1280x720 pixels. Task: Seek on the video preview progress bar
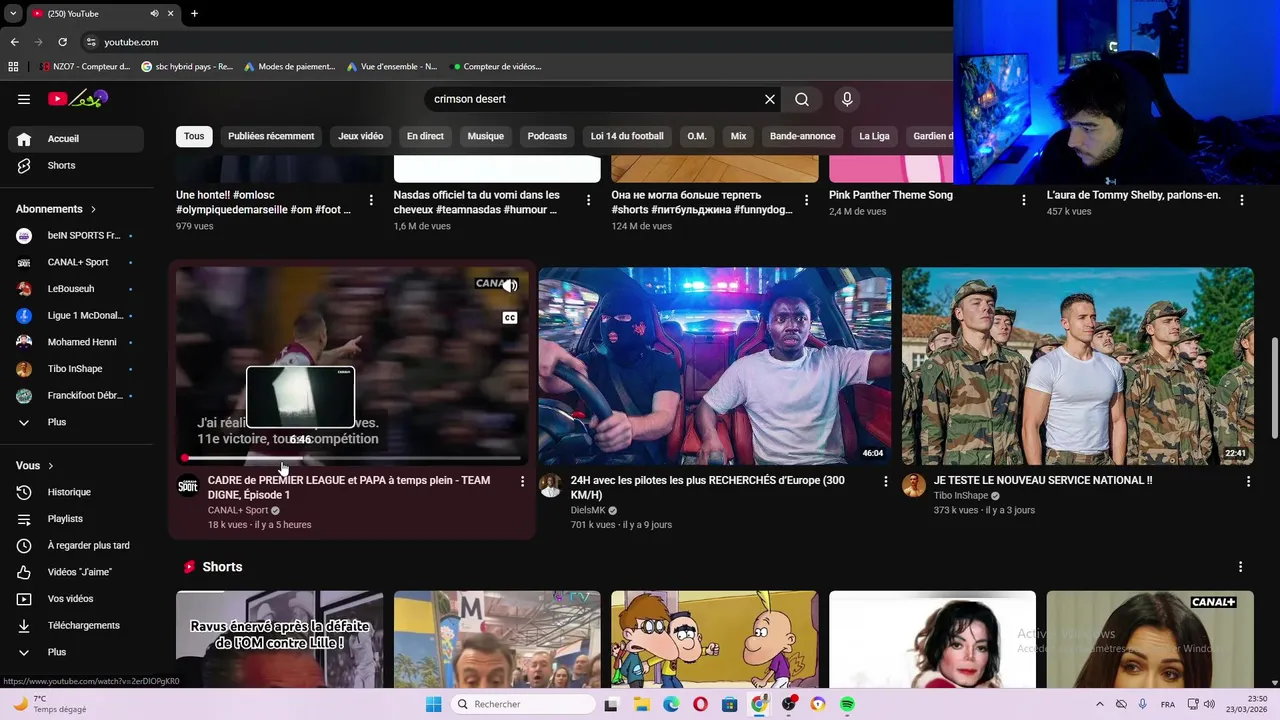click(x=352, y=458)
